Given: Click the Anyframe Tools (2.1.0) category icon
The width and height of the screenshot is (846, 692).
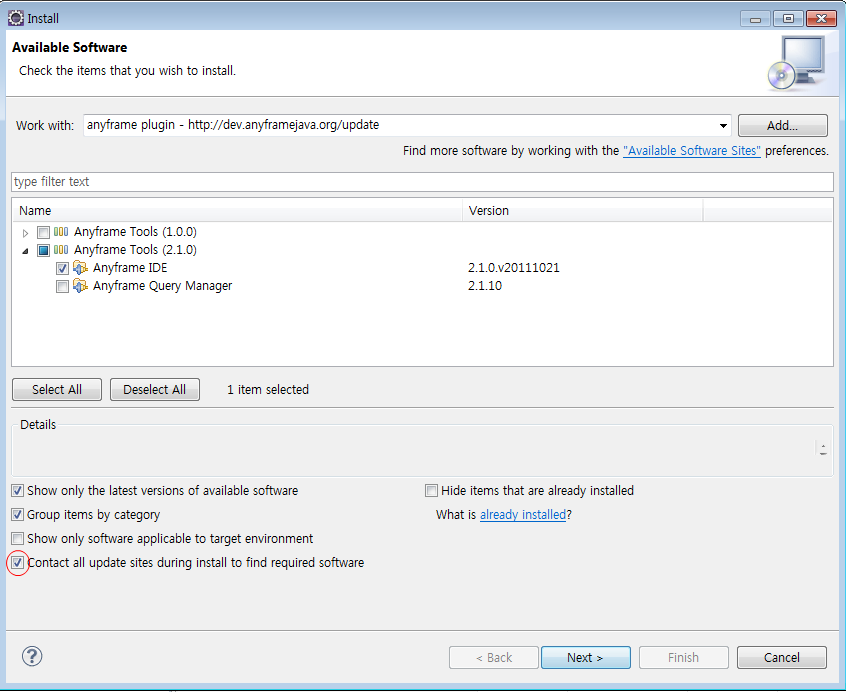Looking at the screenshot, I should click(x=62, y=250).
